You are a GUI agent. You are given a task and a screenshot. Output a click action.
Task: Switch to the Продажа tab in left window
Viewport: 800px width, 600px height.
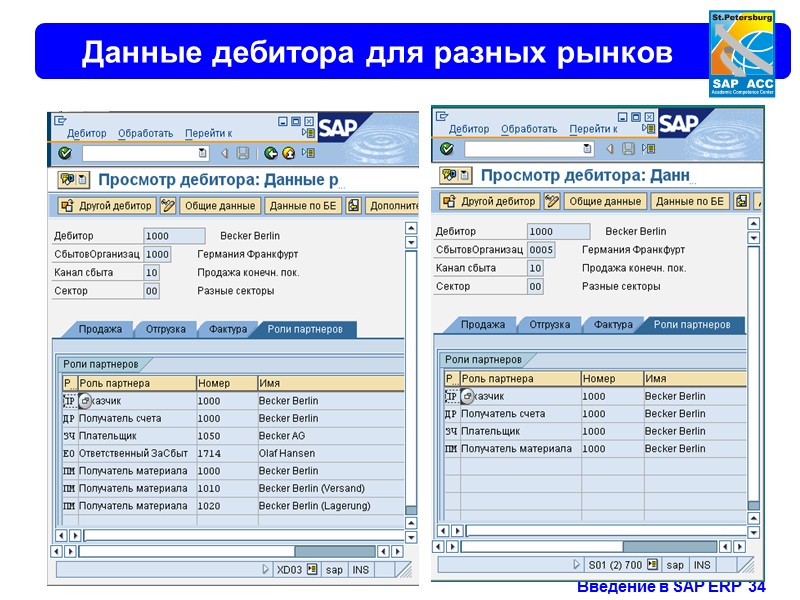coord(100,329)
